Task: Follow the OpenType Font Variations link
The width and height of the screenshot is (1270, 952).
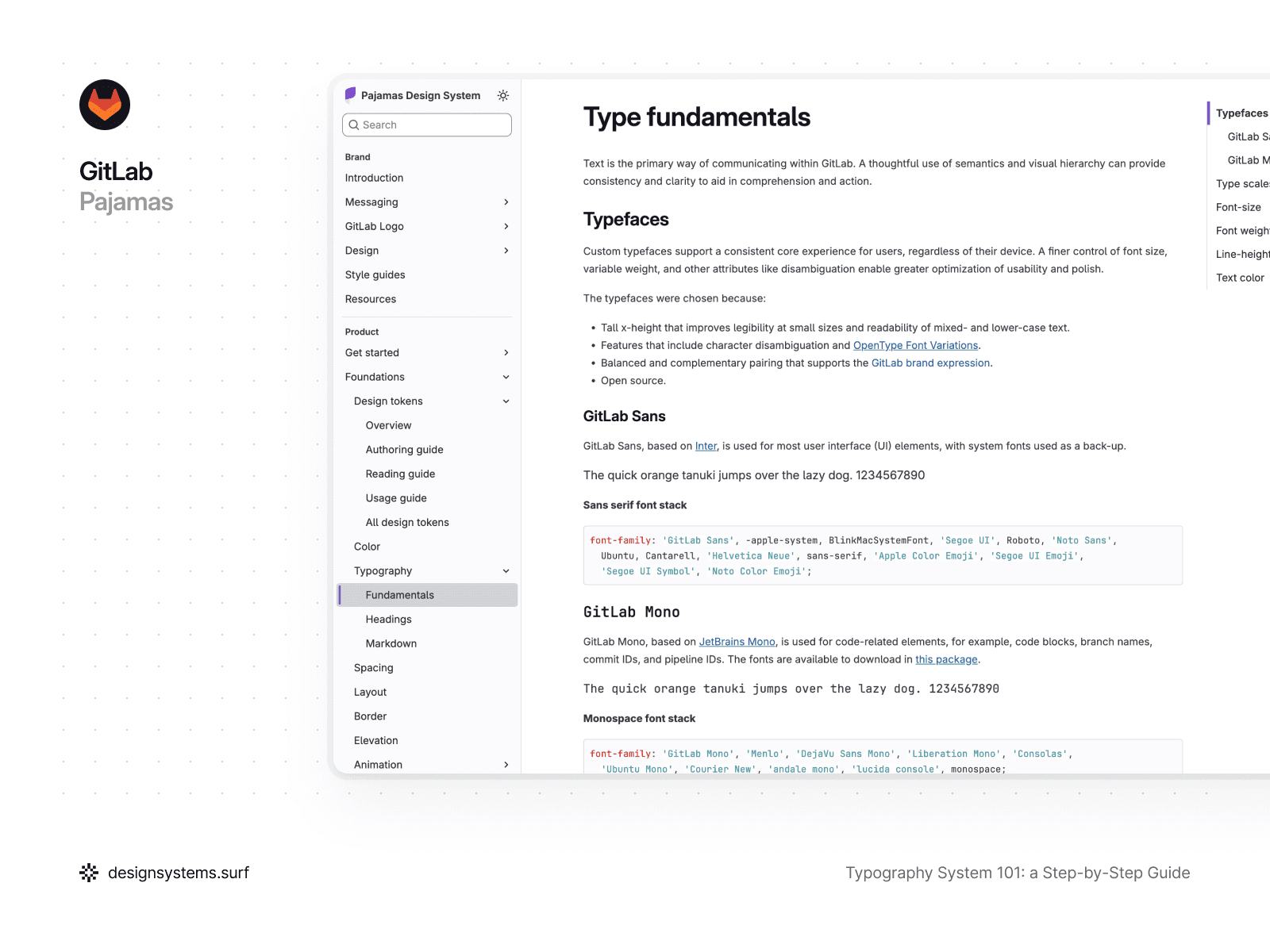Action: [915, 345]
